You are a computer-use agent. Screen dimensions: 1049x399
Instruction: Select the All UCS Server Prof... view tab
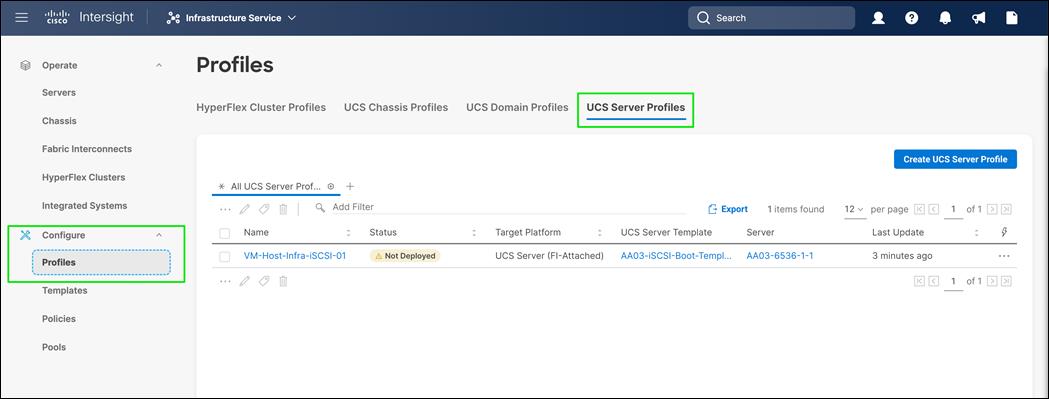275,187
